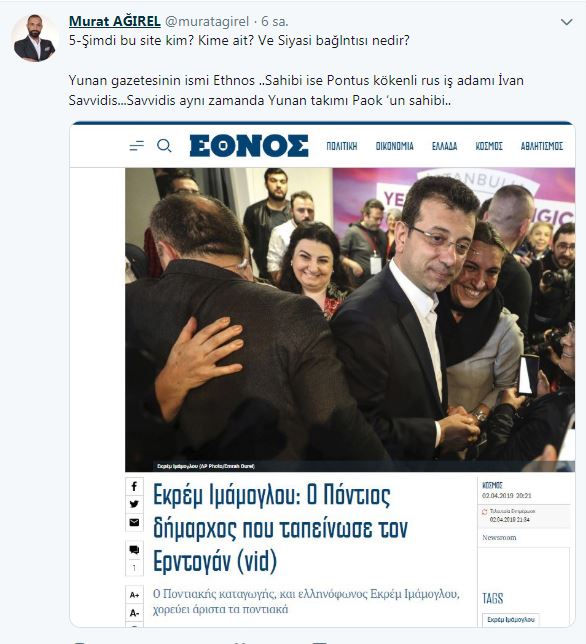
Task: Open the @muratagirel handle link
Action: click(207, 21)
